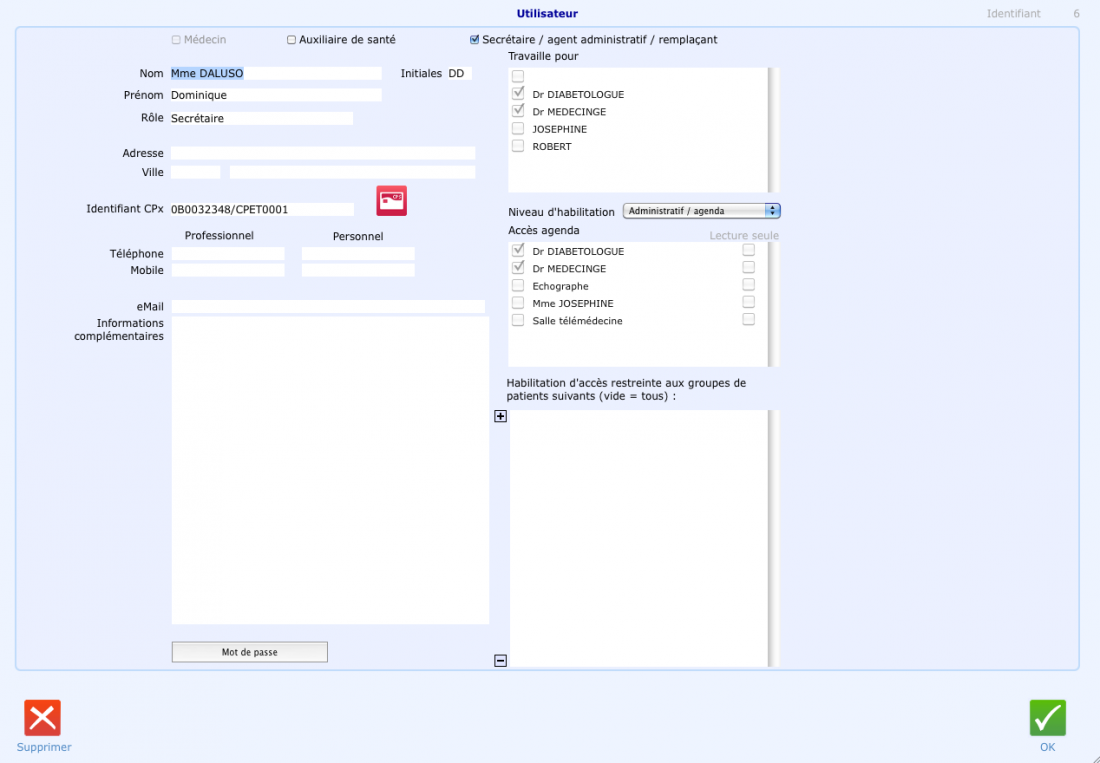Screen dimensions: 1100x763
Task: Click the city name field in Ville row
Action: pos(352,172)
